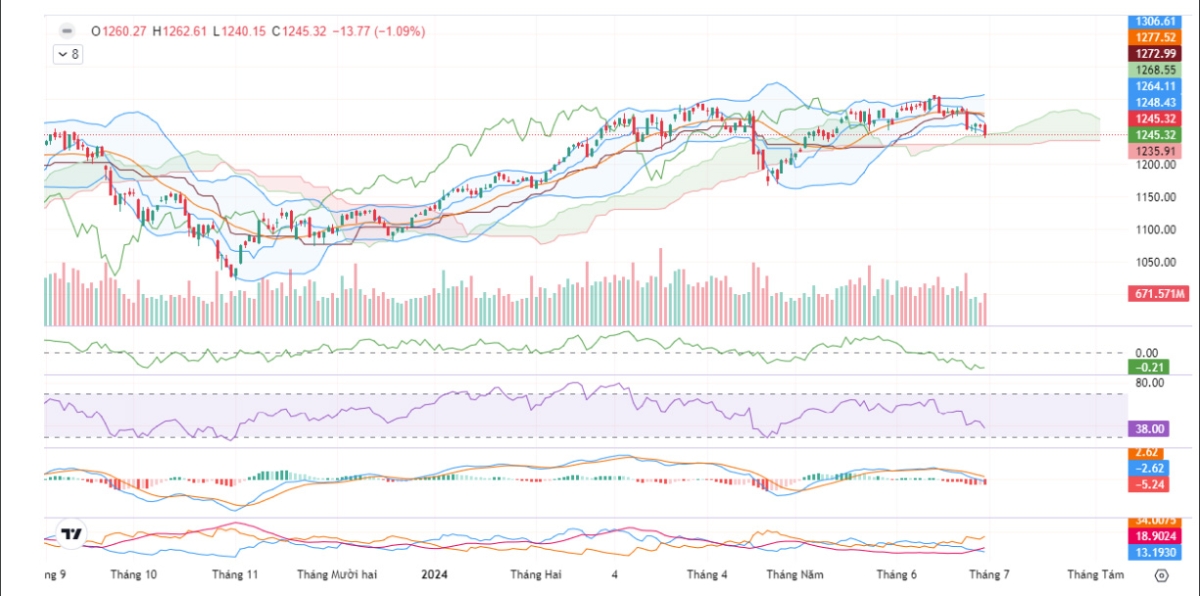Click the Tháng Tám future date label
This screenshot has width=1200, height=596.
tap(1095, 575)
